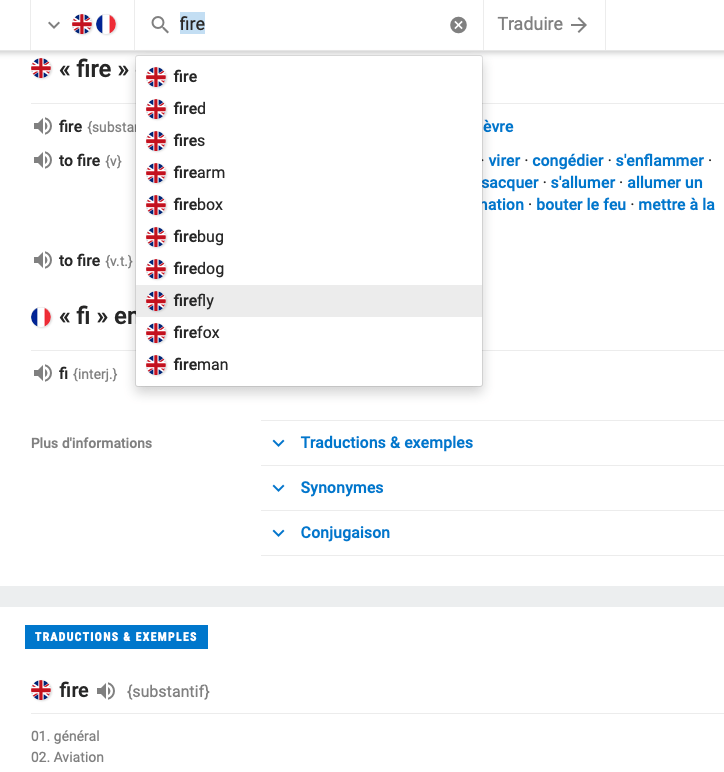
Task: Clear the search field with X icon
Action: (458, 25)
